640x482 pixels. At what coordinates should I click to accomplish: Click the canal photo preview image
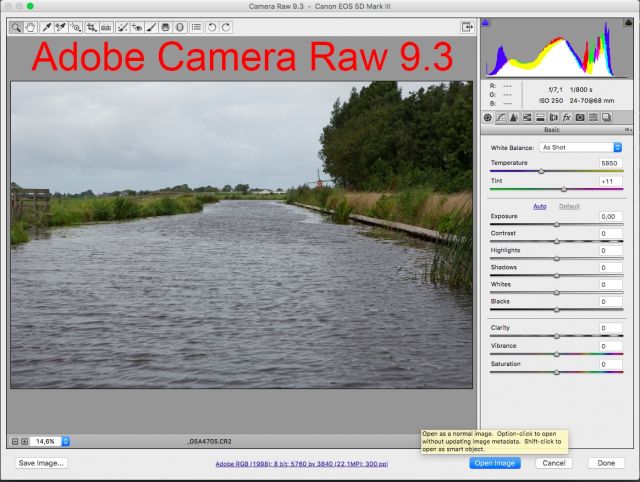point(242,235)
